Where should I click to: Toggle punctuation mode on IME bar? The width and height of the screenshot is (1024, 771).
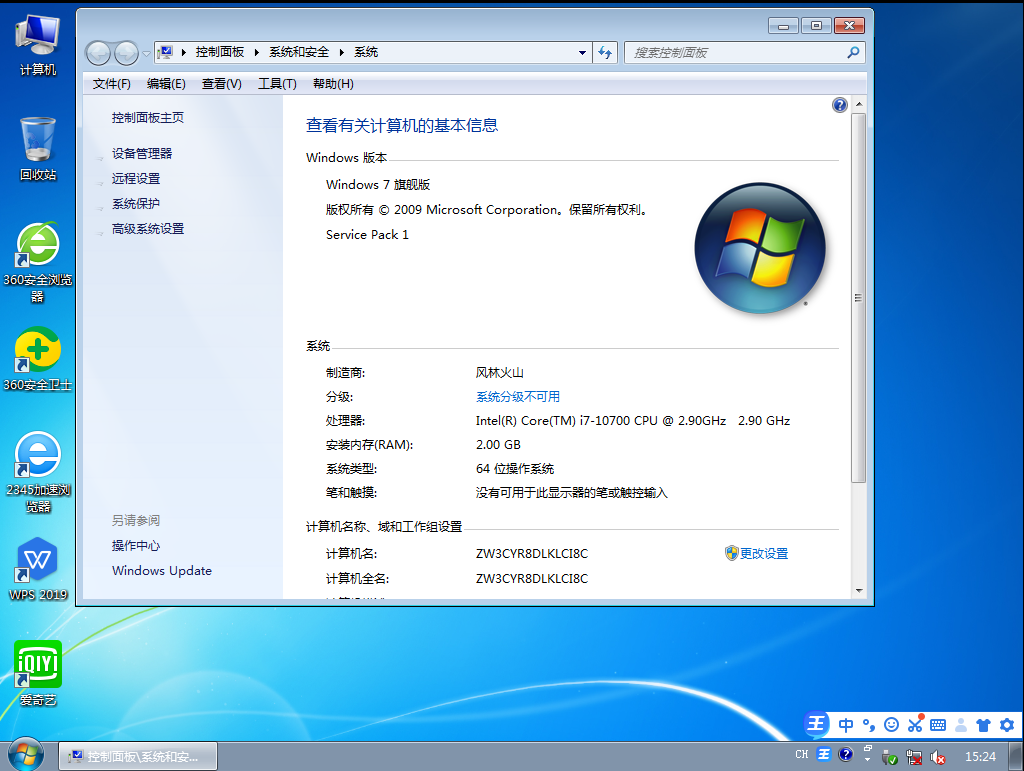[x=869, y=725]
